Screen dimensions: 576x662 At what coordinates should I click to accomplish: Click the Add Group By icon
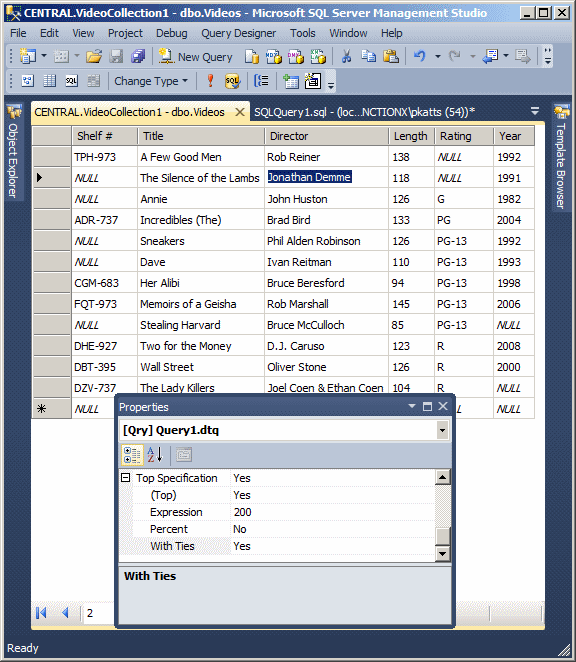(261, 81)
